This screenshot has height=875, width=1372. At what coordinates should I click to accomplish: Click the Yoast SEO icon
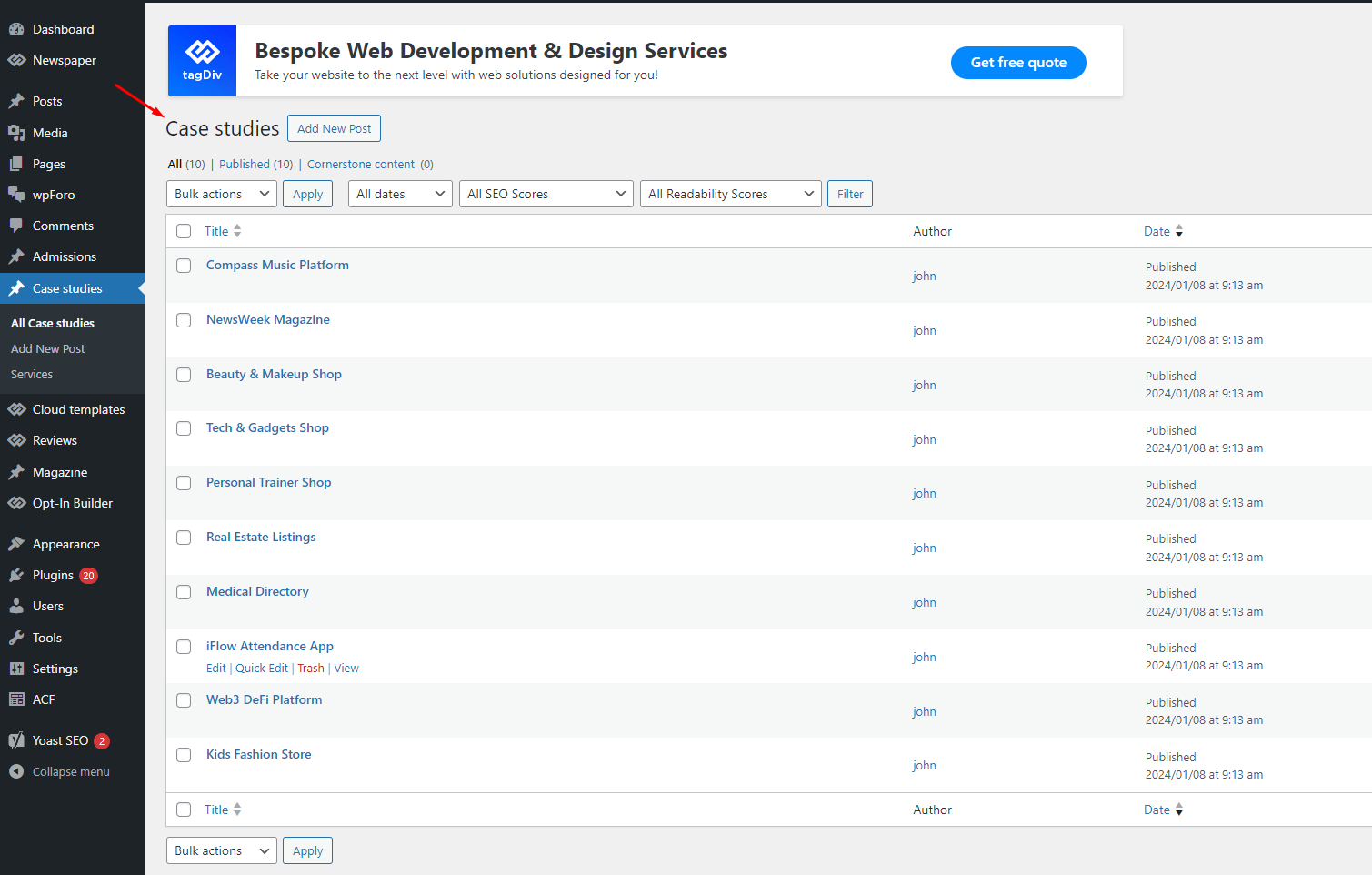tap(16, 740)
